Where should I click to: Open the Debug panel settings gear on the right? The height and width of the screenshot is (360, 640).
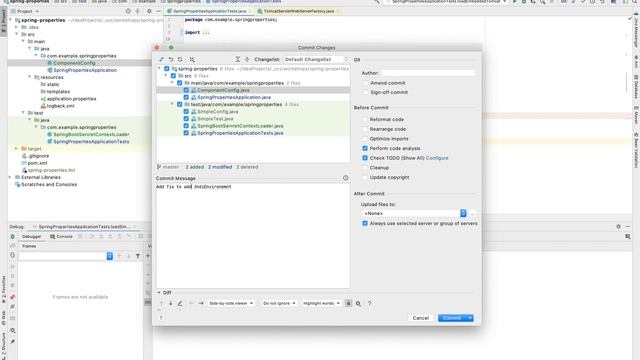tap(618, 227)
